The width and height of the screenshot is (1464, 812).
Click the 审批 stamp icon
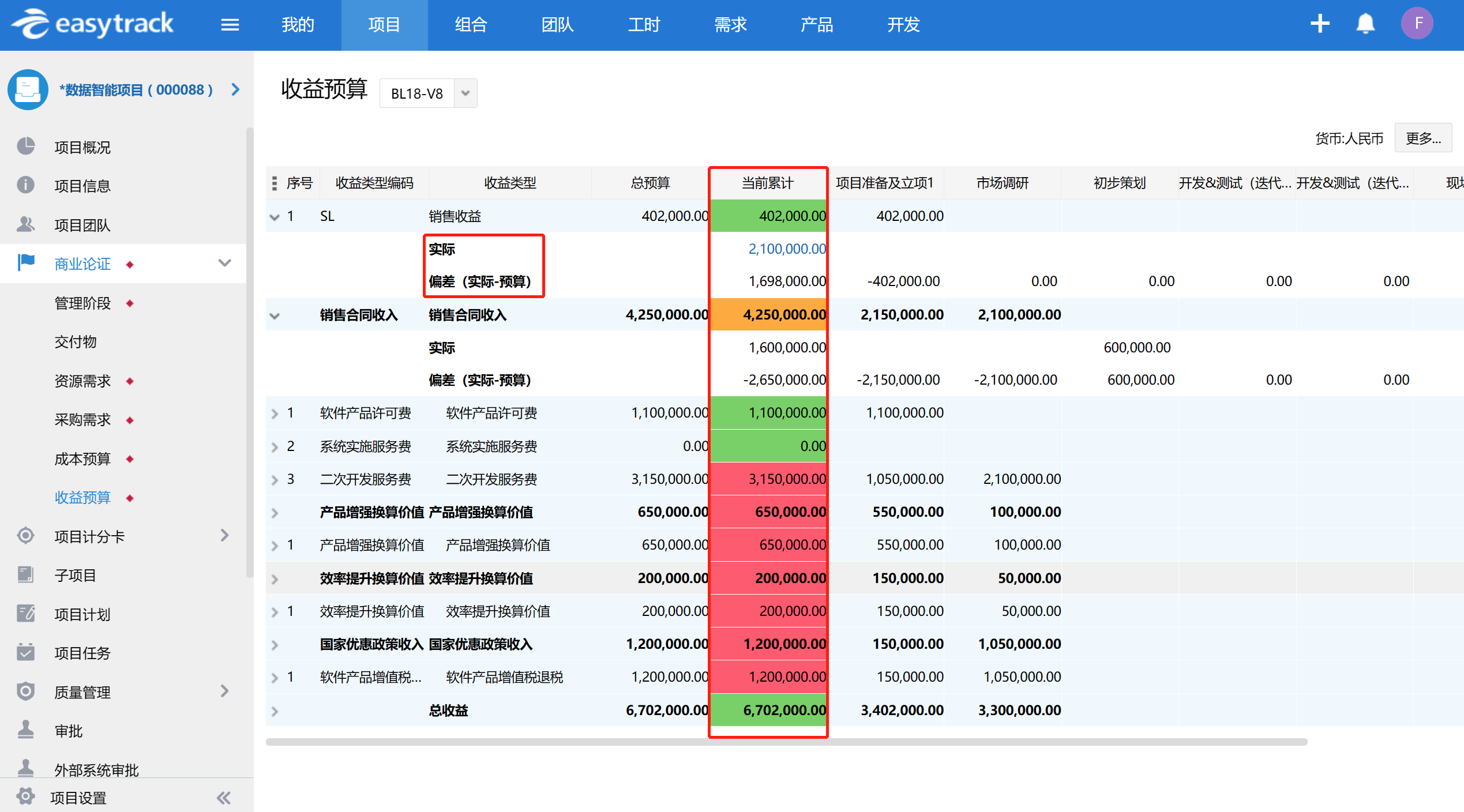[25, 730]
